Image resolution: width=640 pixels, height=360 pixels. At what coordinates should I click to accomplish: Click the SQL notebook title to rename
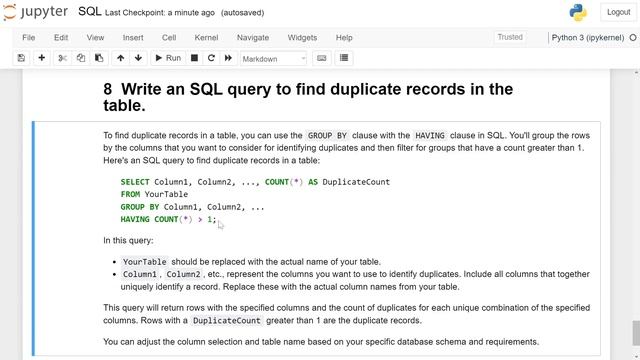coord(89,11)
